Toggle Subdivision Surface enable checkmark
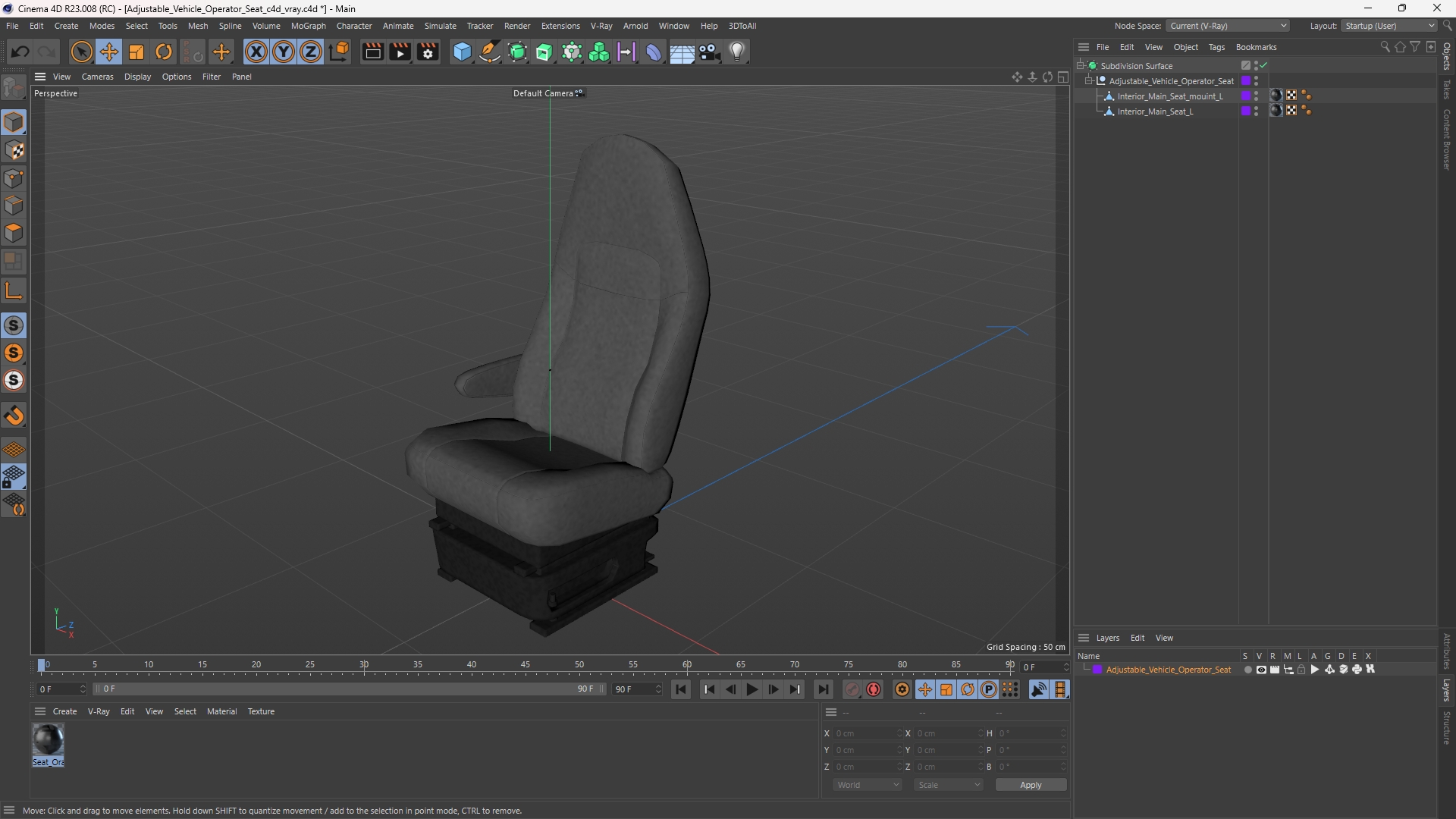 click(1264, 66)
